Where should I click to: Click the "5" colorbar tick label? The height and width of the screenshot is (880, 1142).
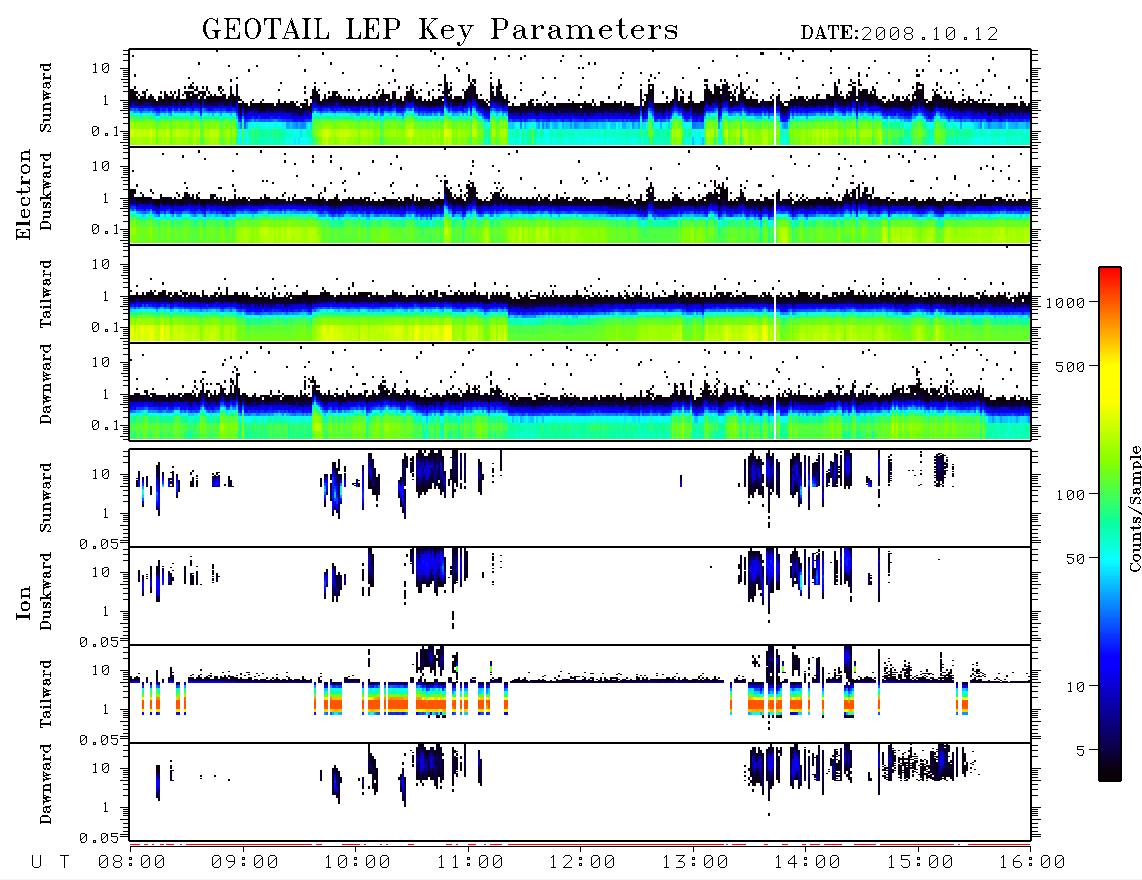1080,750
